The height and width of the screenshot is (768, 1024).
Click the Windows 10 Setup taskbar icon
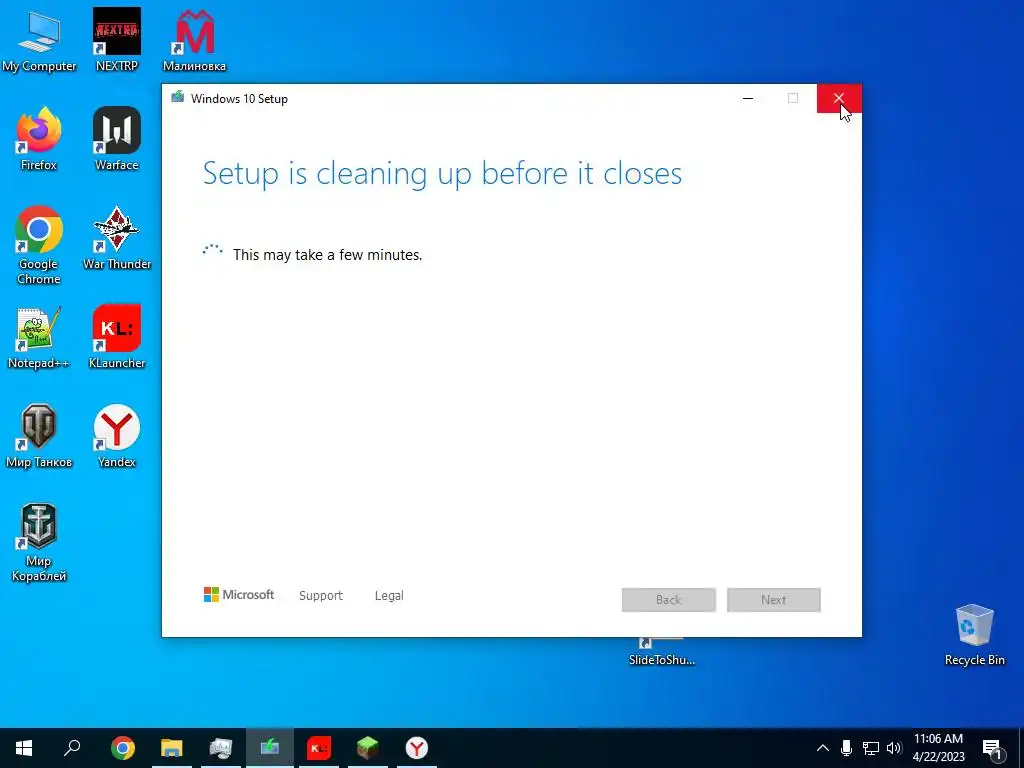[270, 748]
